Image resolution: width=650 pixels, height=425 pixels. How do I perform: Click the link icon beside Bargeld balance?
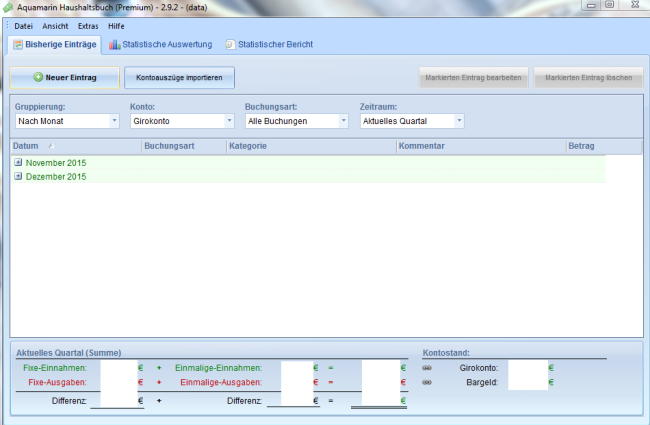[x=427, y=382]
